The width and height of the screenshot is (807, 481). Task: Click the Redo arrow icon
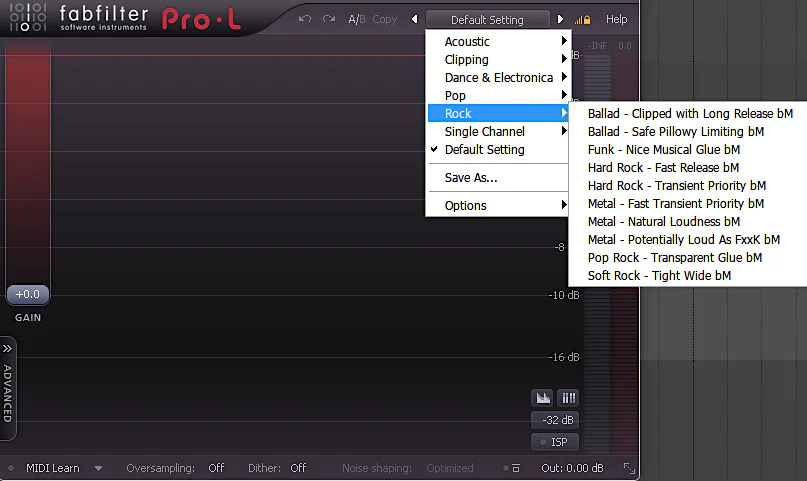click(x=329, y=19)
